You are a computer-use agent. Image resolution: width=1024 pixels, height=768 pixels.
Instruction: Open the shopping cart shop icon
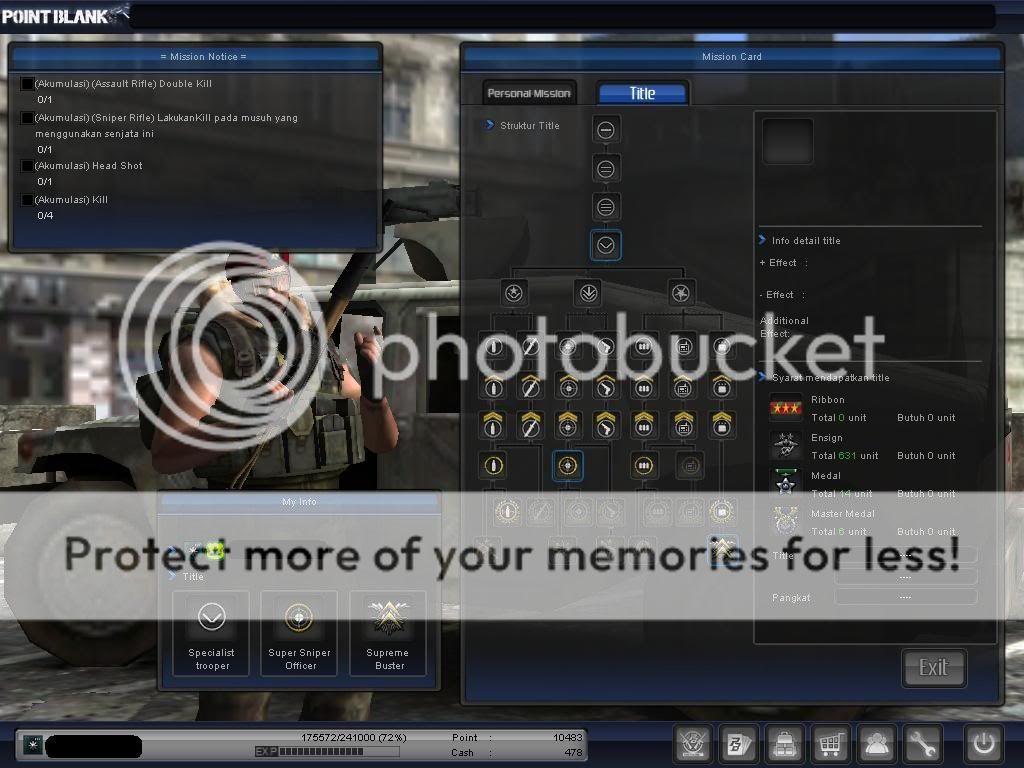[830, 743]
